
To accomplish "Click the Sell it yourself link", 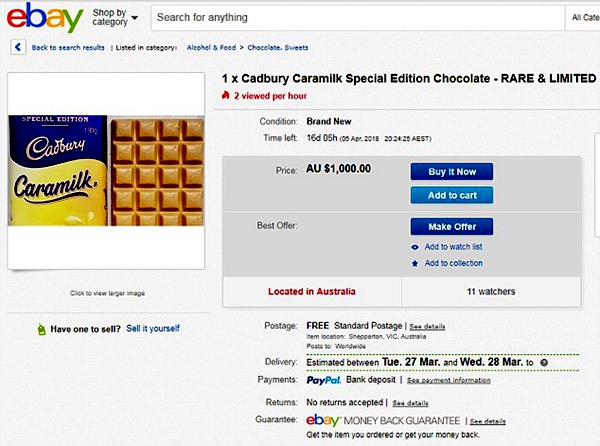I will pyautogui.click(x=153, y=328).
